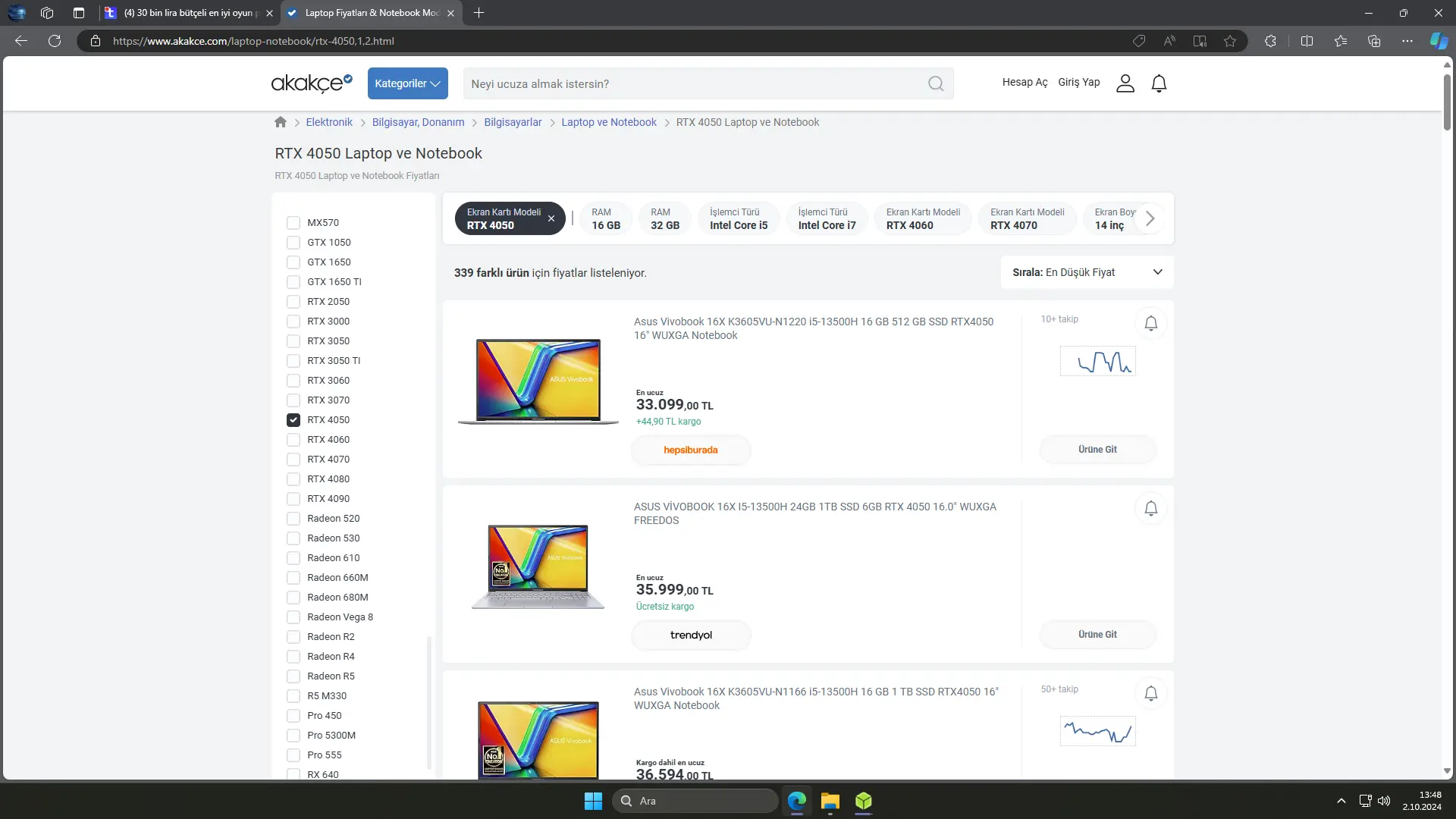
Task: Click the search magnifier icon
Action: point(936,83)
